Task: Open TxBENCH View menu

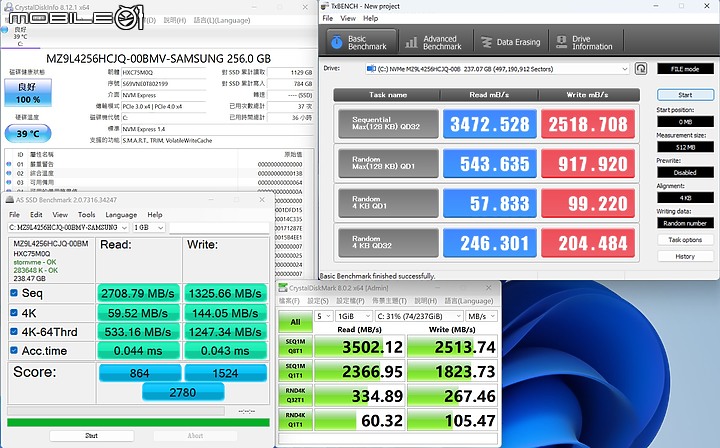Action: point(348,18)
